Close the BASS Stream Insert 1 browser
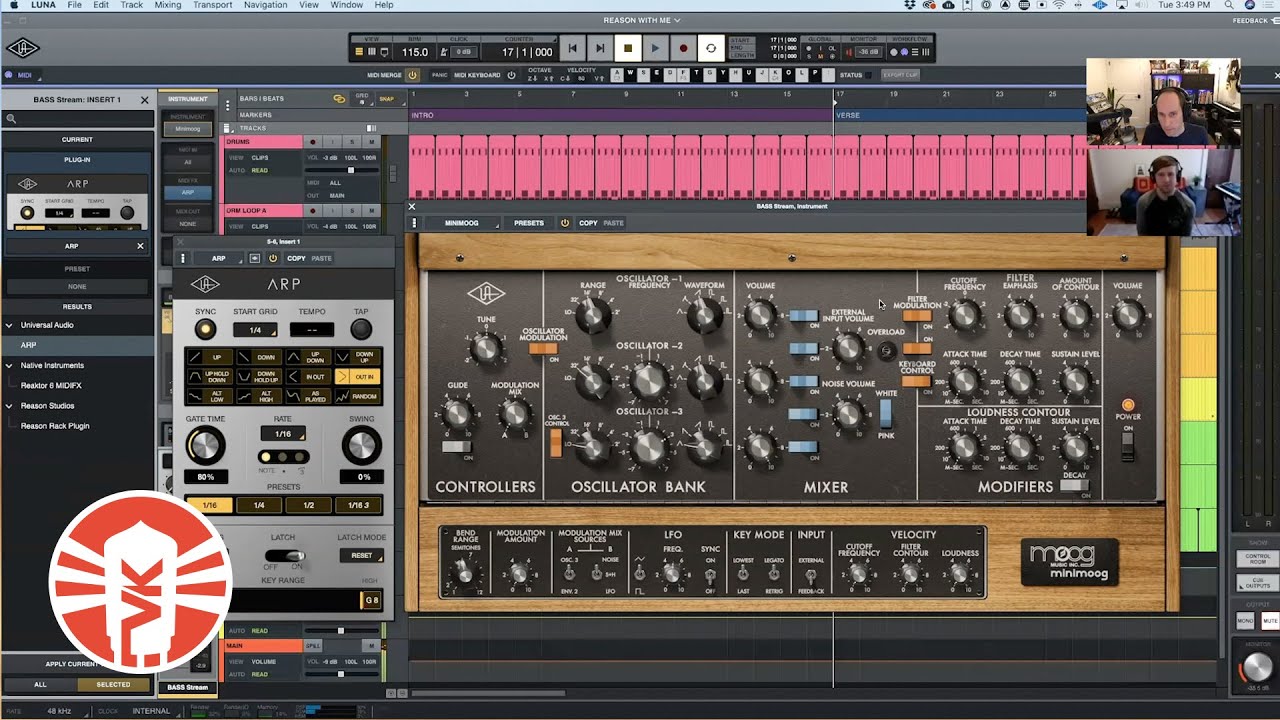 (144, 100)
